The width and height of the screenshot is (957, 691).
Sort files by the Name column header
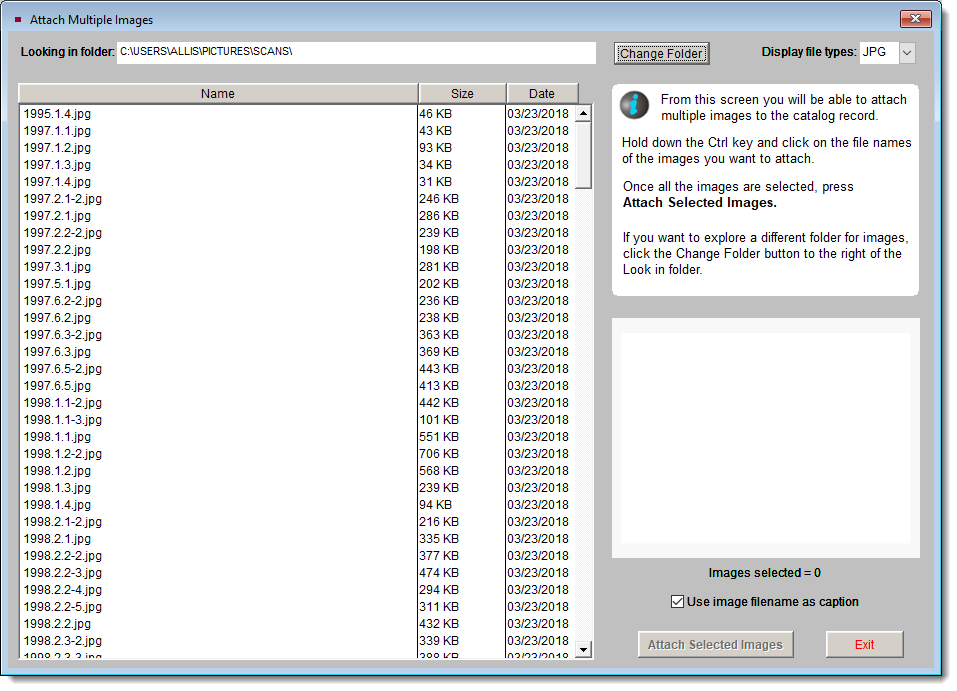coord(217,92)
